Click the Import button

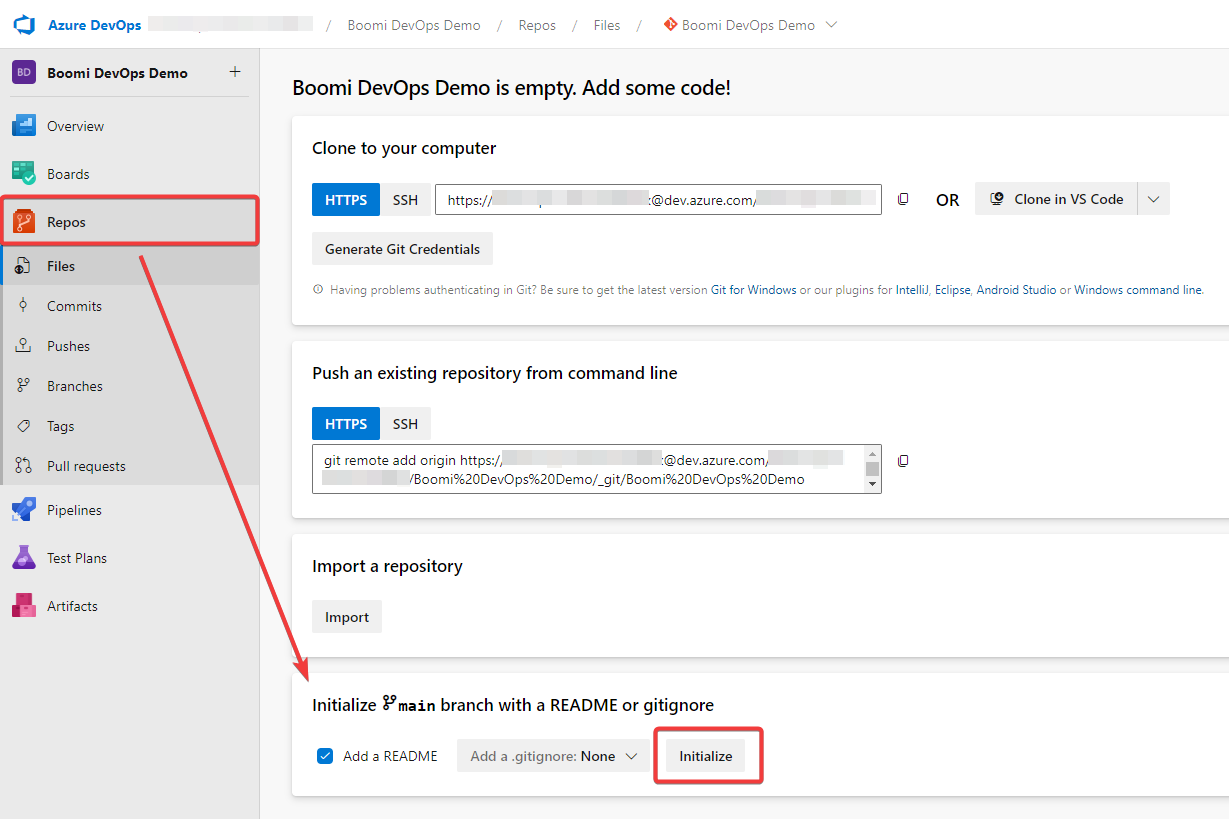click(x=347, y=617)
